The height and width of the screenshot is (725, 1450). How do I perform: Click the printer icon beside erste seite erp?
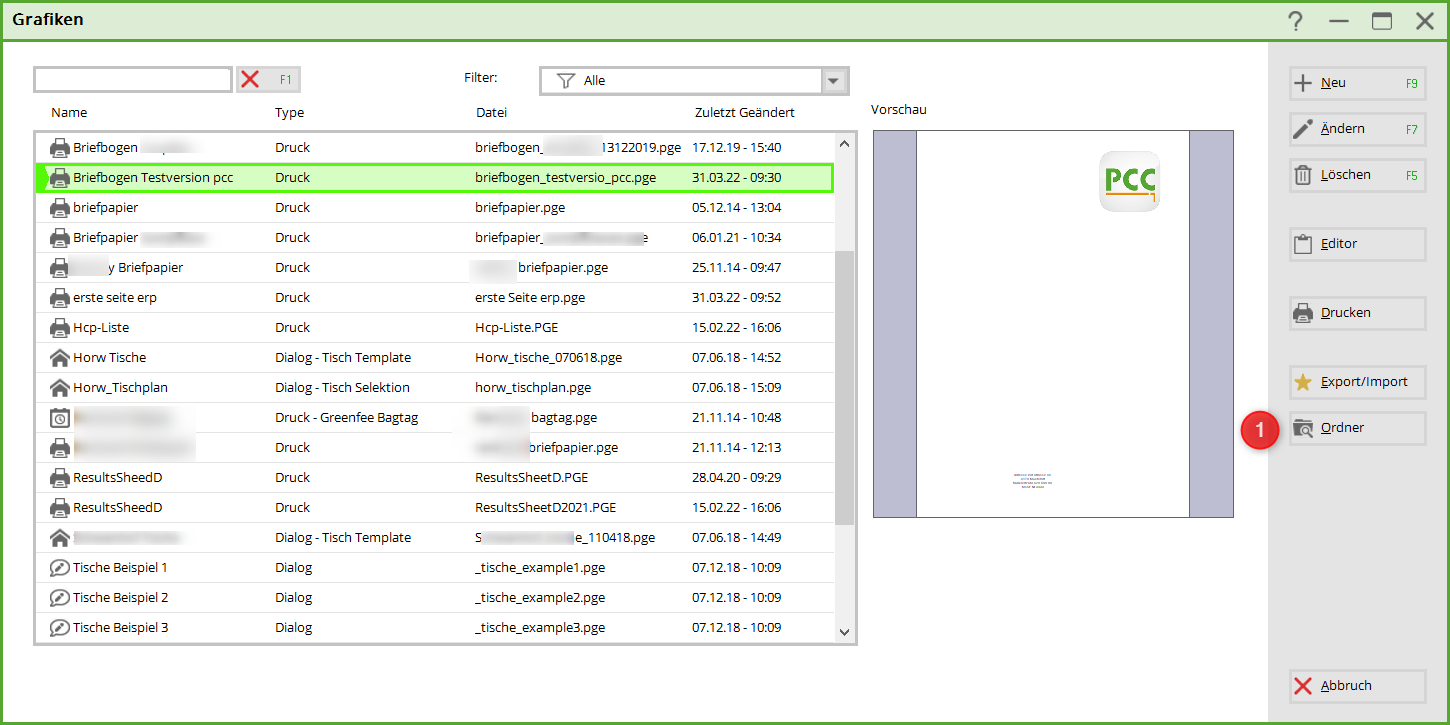pyautogui.click(x=59, y=297)
